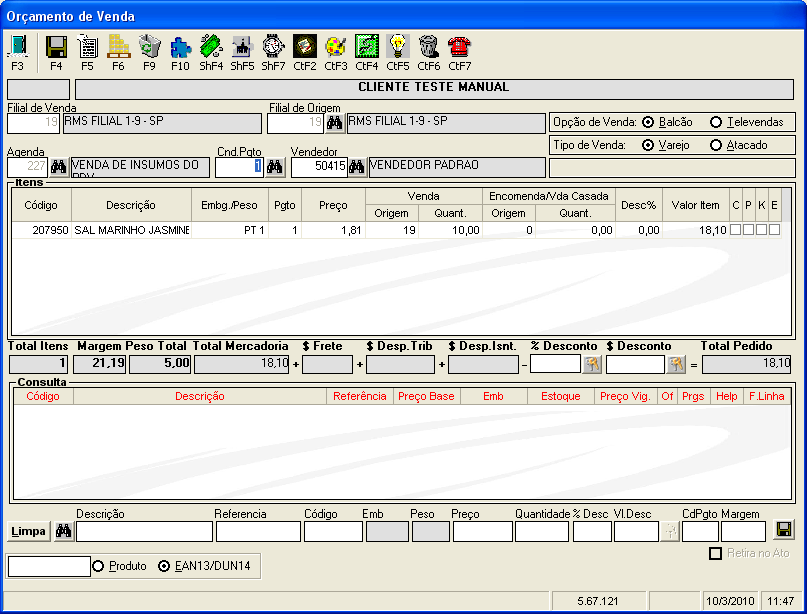Click the Estoque column header
Image resolution: width=807 pixels, height=614 pixels.
click(560, 396)
